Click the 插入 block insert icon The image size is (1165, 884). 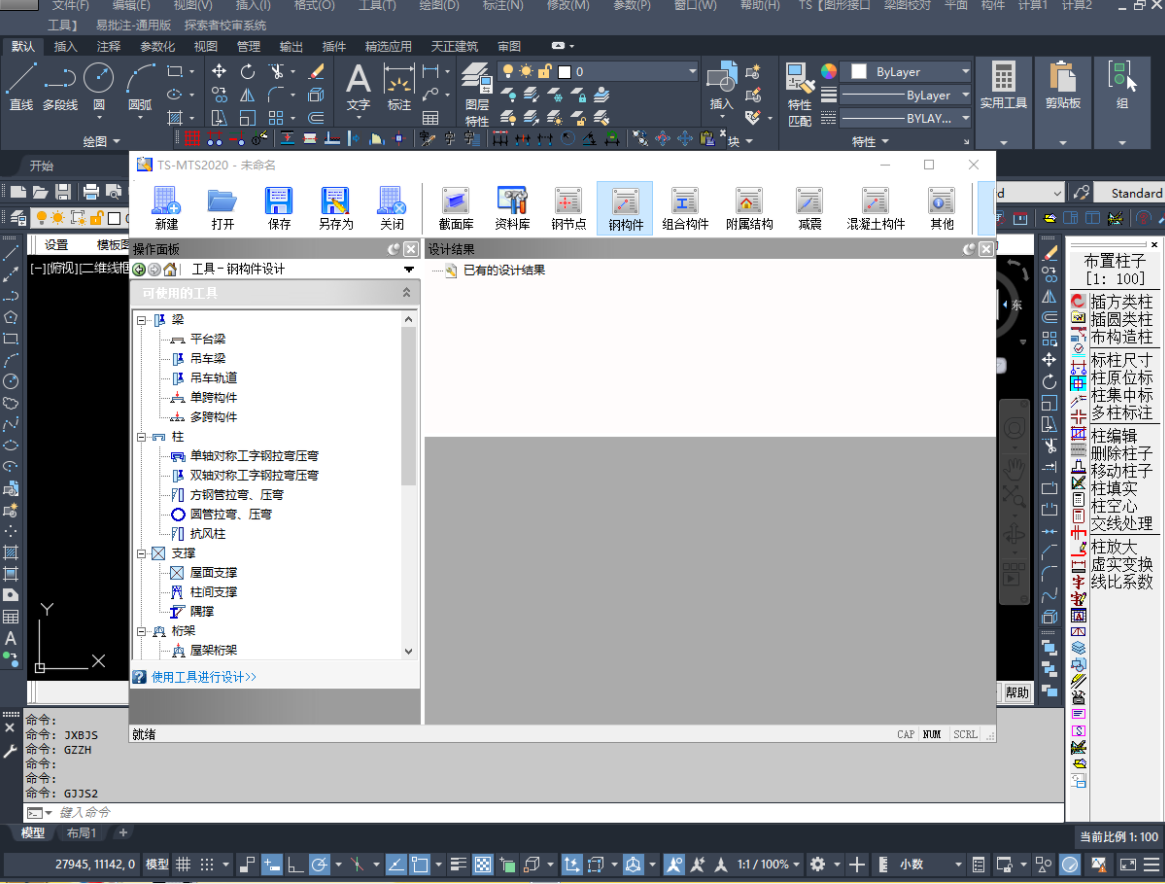pos(721,87)
